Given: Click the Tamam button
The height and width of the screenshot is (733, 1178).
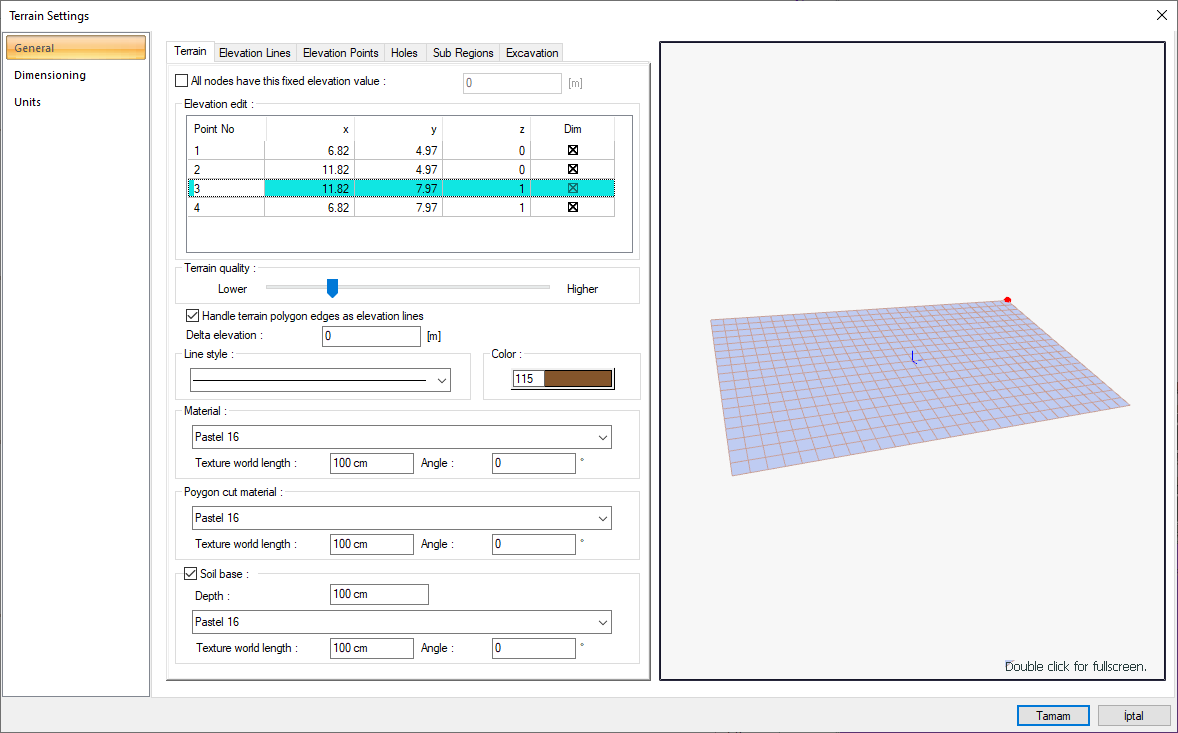Looking at the screenshot, I should pyautogui.click(x=1052, y=716).
